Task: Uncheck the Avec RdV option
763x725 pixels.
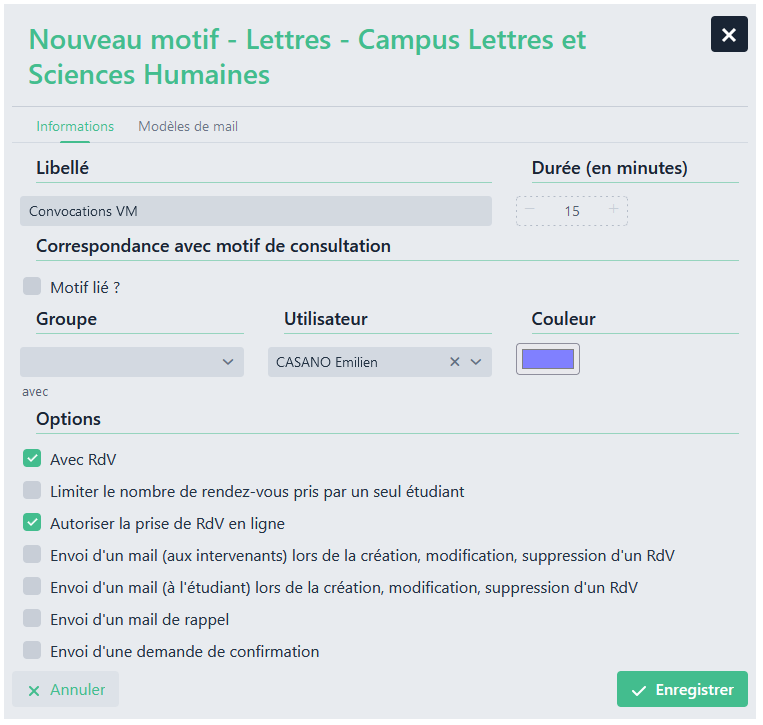Action: pyautogui.click(x=32, y=460)
